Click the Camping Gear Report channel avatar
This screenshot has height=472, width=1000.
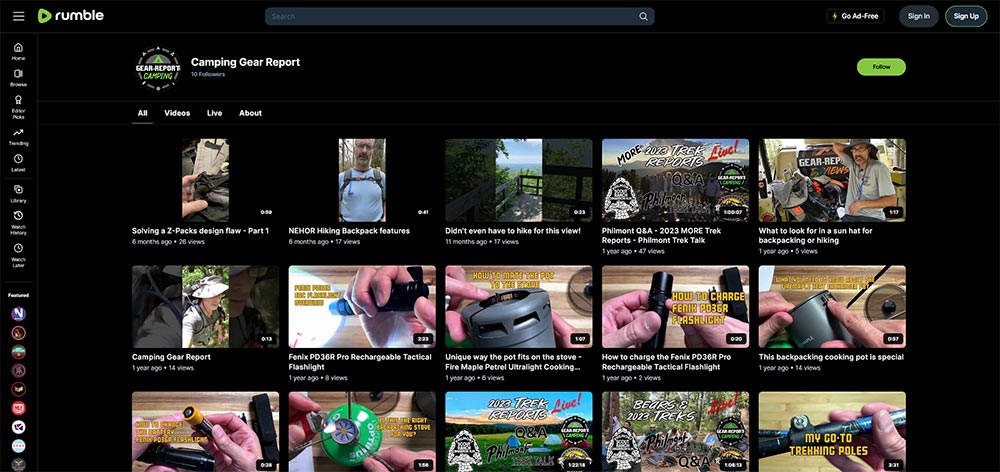point(158,67)
